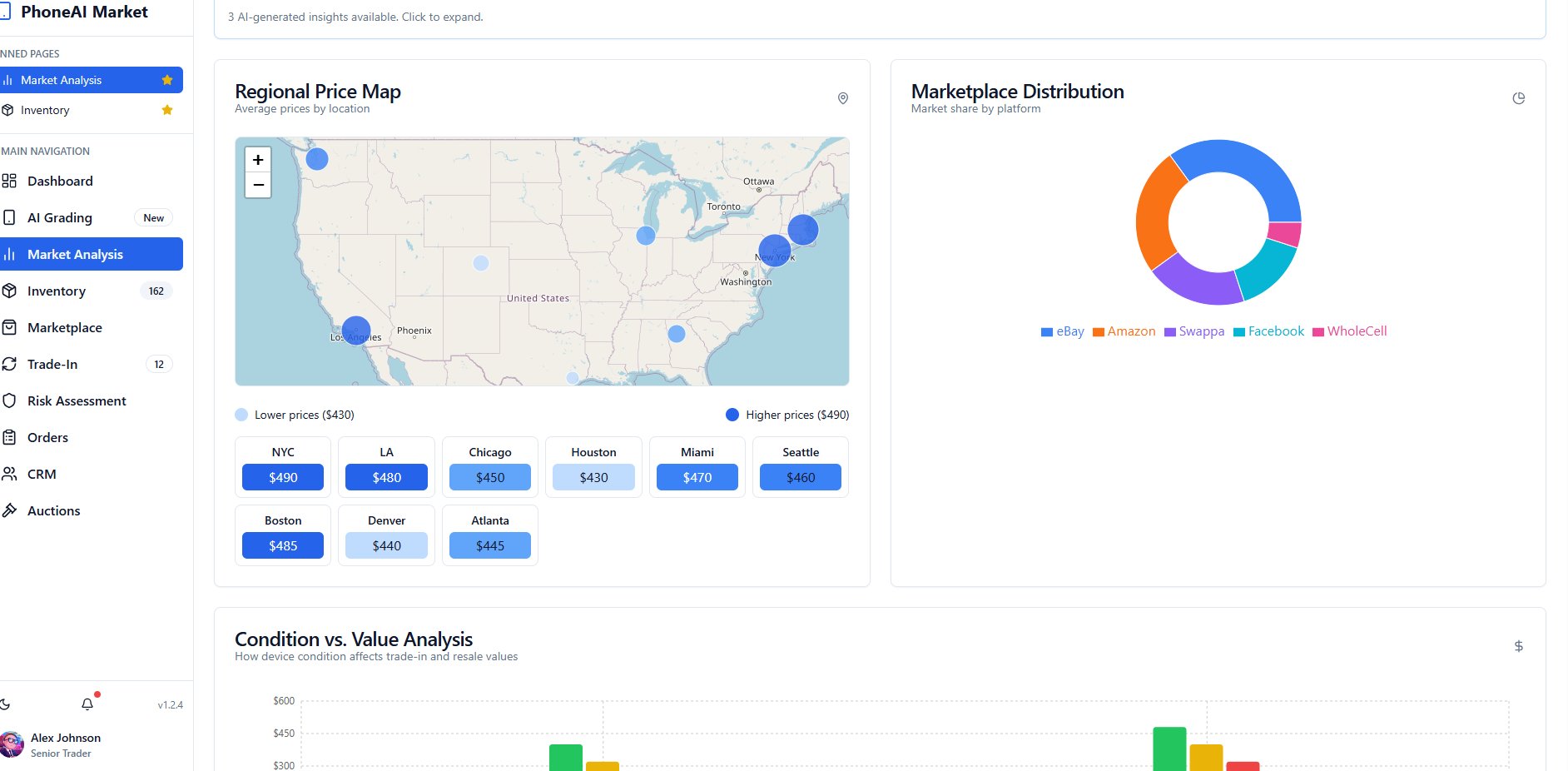Click the Boston marker on the map
The height and width of the screenshot is (771, 1568).
[x=803, y=230]
